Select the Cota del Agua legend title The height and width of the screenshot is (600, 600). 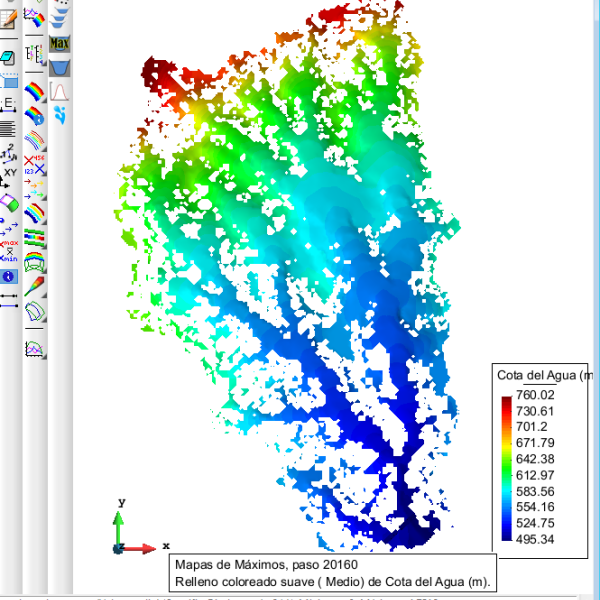point(545,375)
